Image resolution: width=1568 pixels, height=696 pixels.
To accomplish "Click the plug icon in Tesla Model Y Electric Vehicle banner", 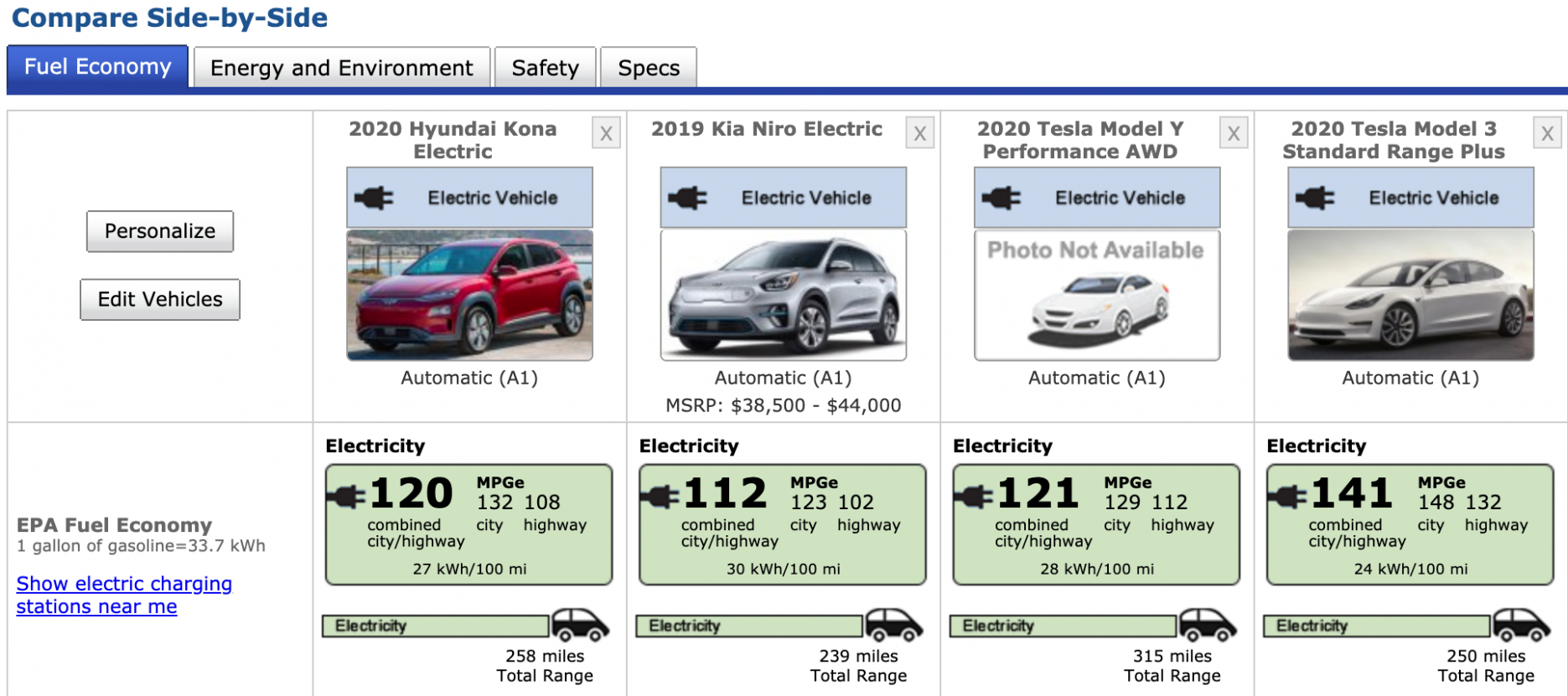I will pos(1001,198).
